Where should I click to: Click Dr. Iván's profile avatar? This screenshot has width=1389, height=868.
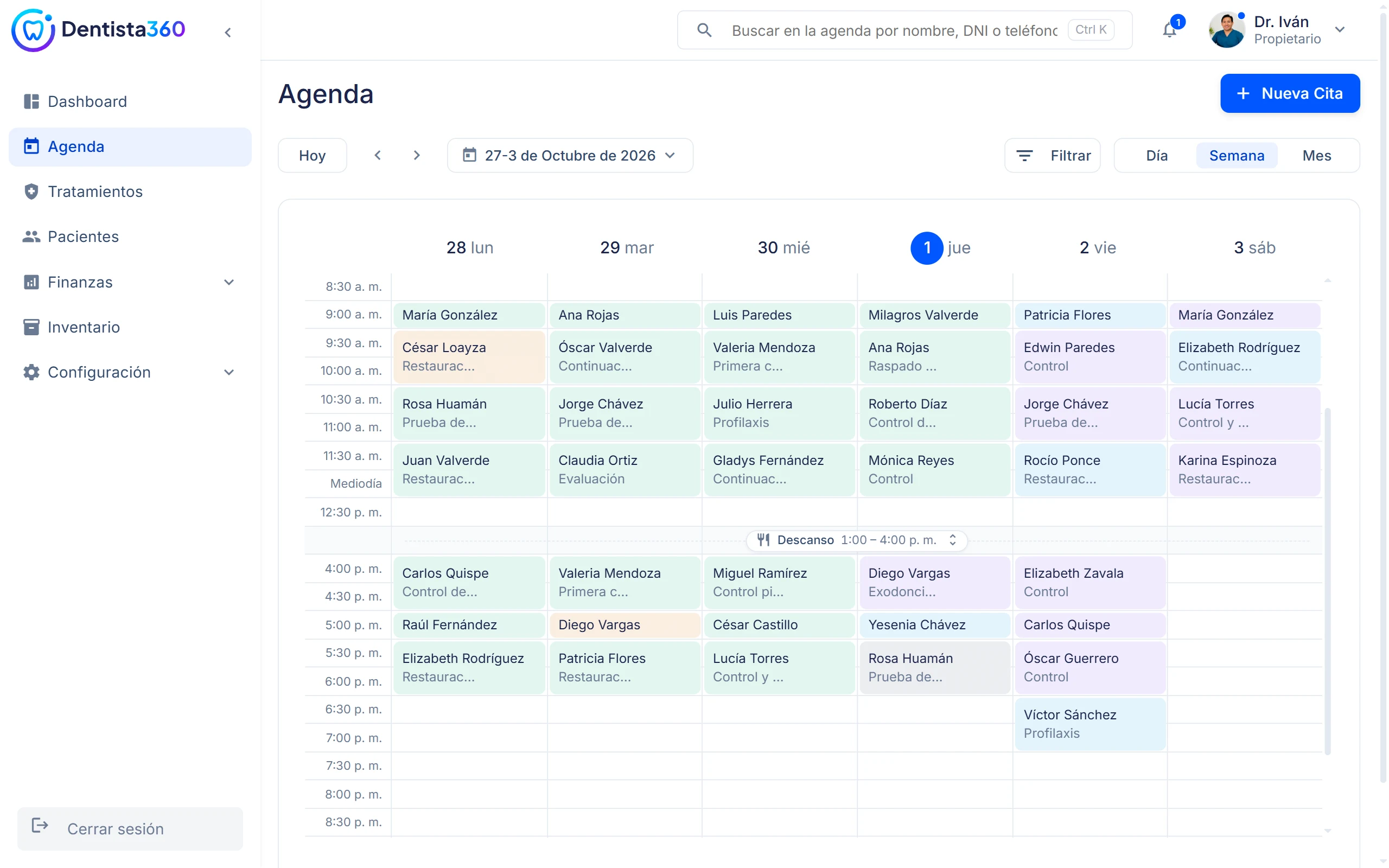tap(1227, 30)
